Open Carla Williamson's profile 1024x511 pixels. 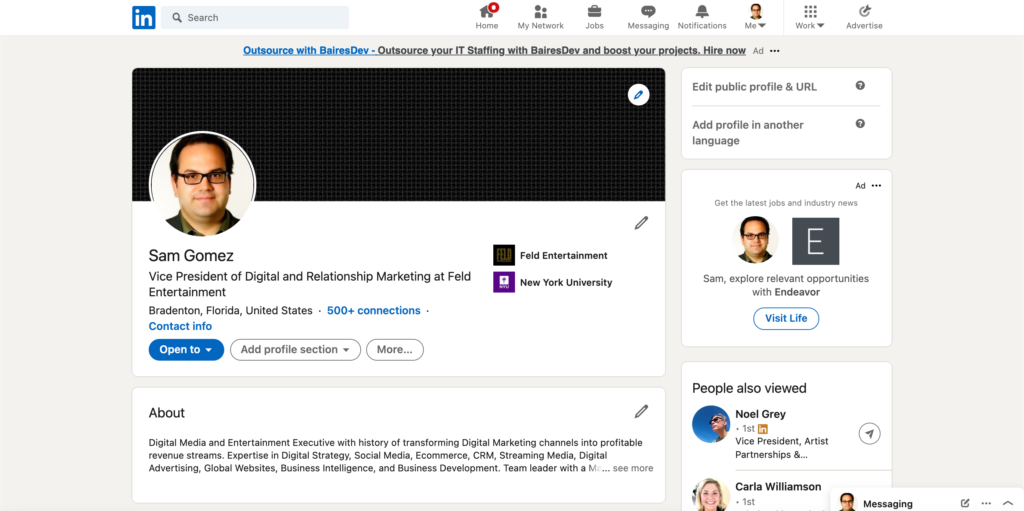tap(778, 487)
